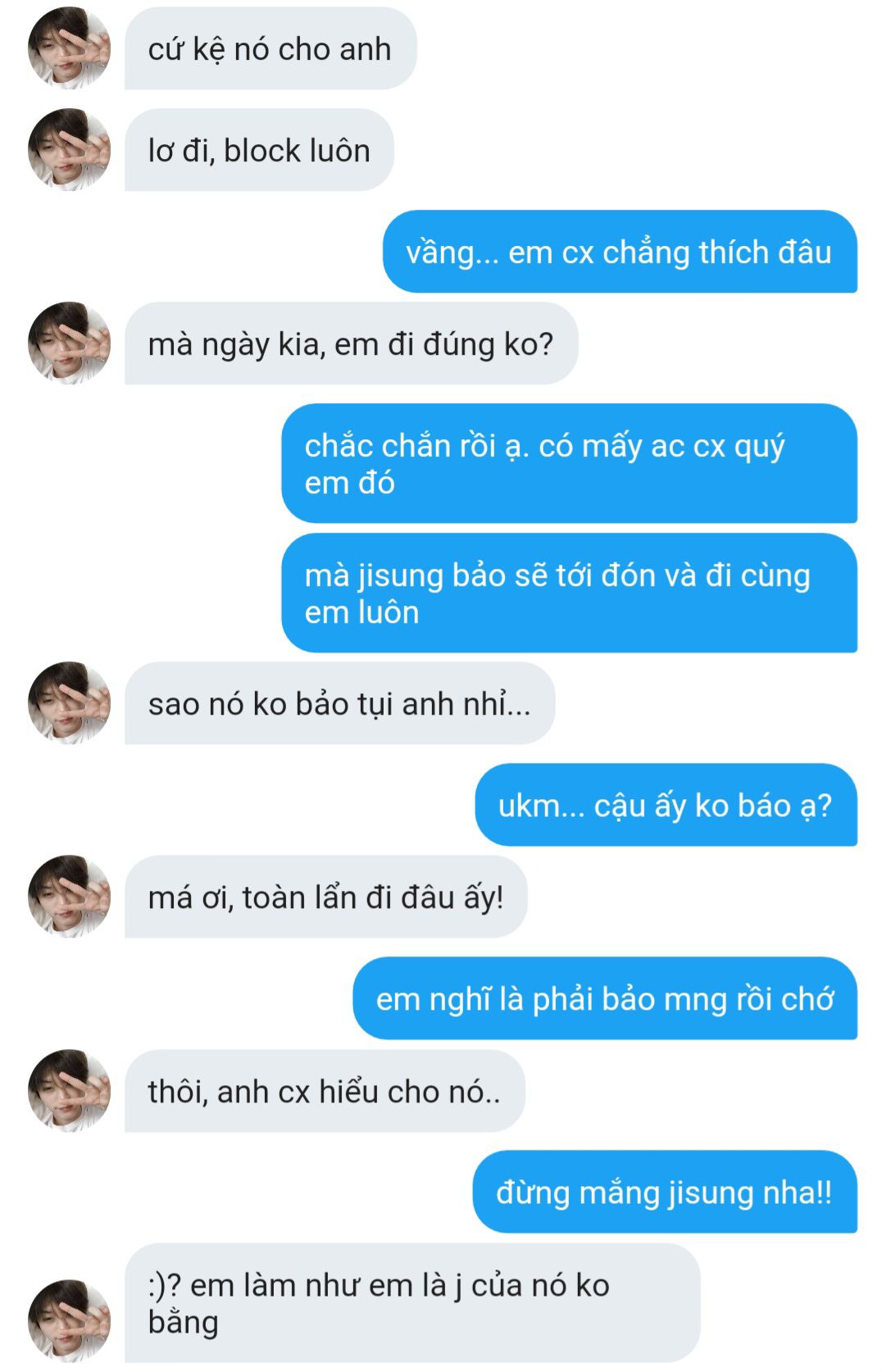Select "sao nó ko bảo tụi anh nhỉ..." bubble
Image resolution: width=882 pixels, height=1372 pixels.
pos(340,703)
